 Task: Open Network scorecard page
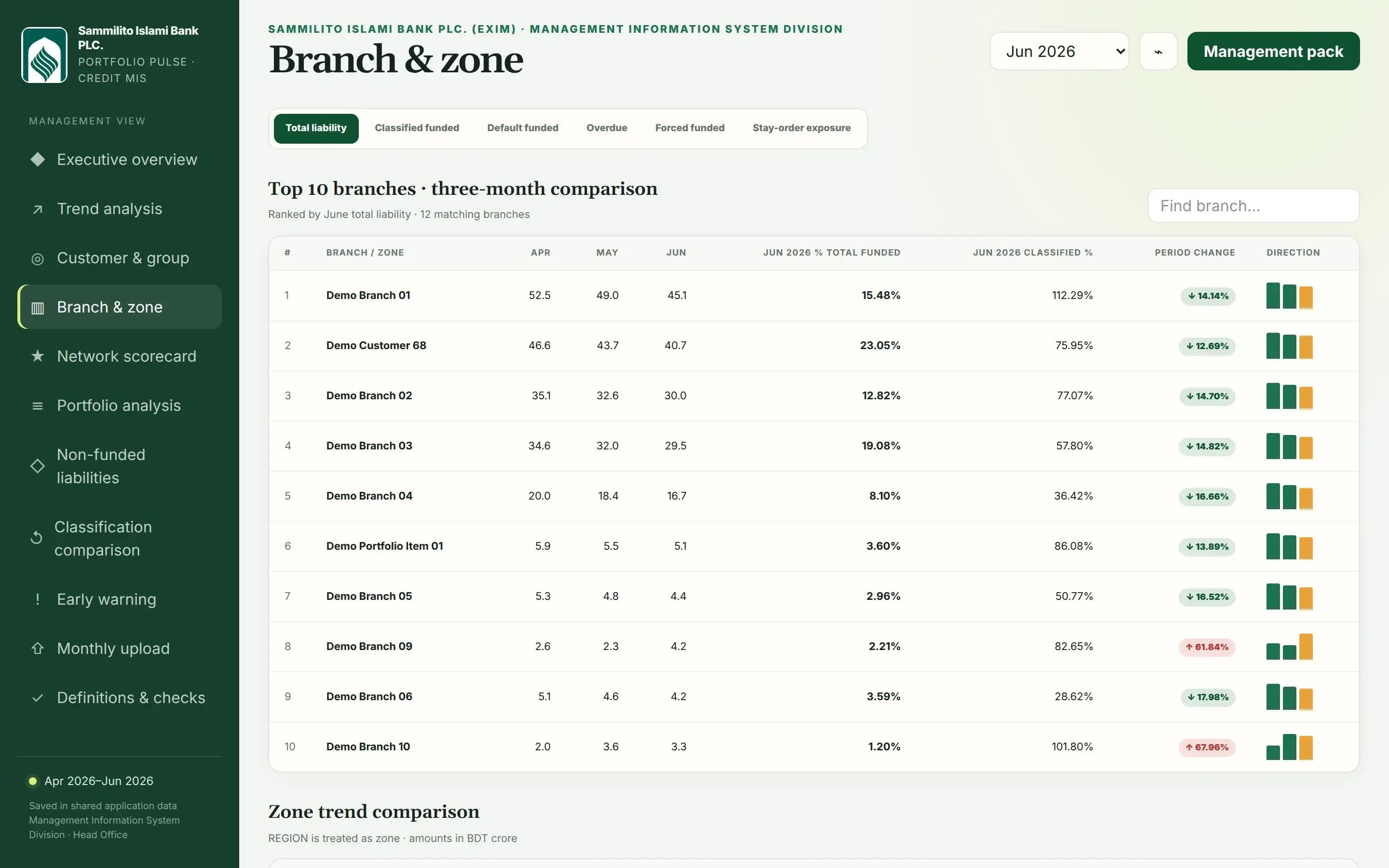tap(120, 356)
